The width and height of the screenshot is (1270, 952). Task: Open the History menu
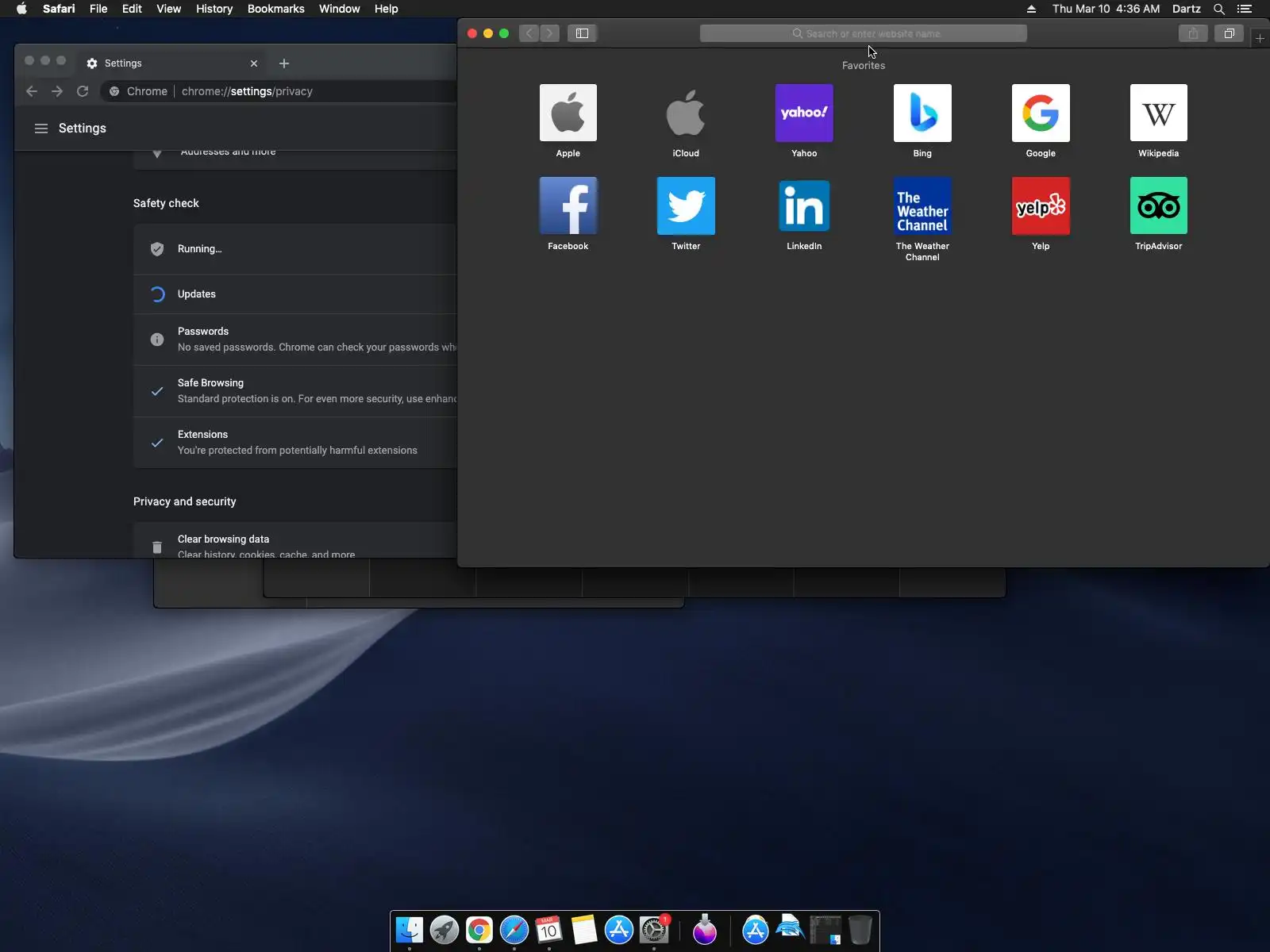click(214, 9)
